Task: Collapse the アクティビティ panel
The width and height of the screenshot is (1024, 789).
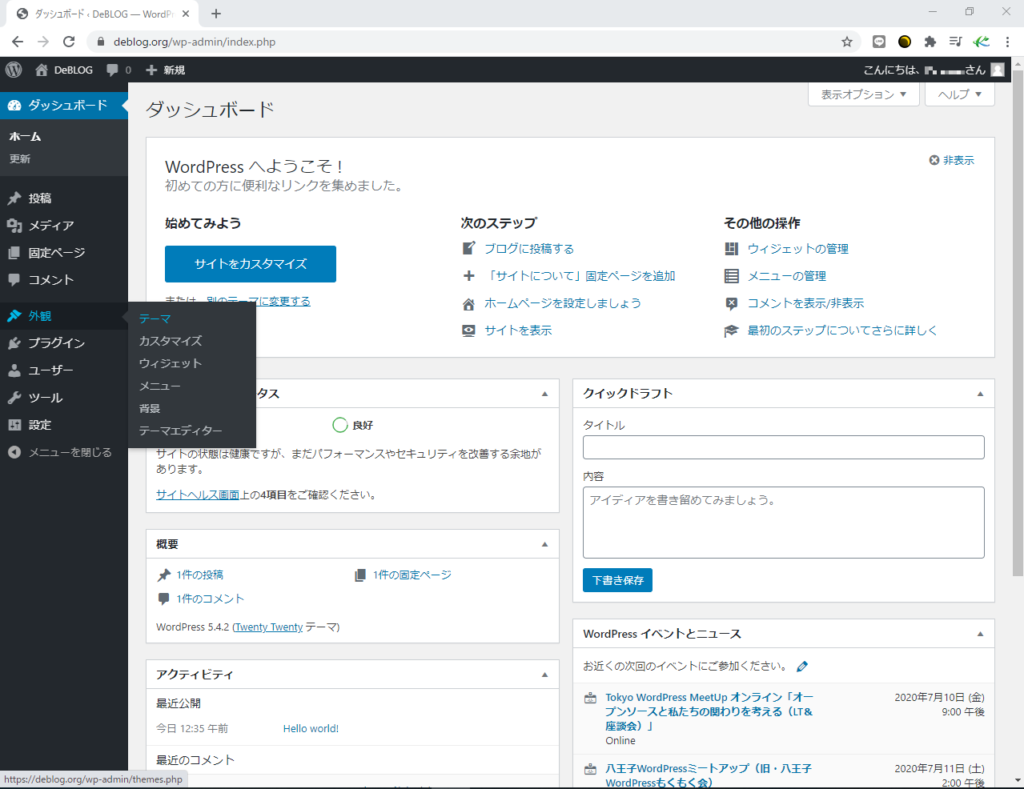Action: pyautogui.click(x=545, y=675)
